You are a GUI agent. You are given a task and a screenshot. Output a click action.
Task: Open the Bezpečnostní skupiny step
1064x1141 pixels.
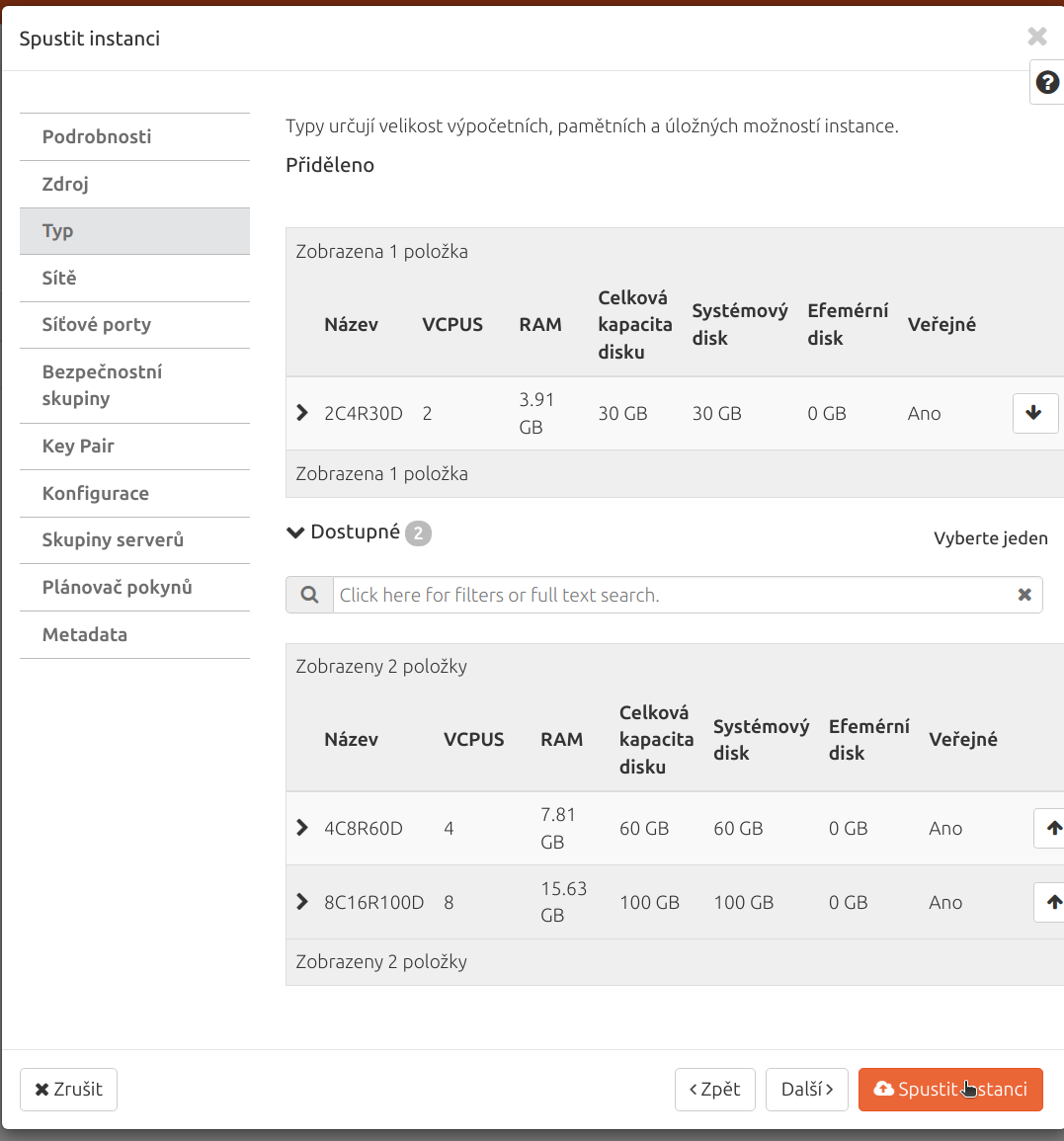click(x=134, y=385)
